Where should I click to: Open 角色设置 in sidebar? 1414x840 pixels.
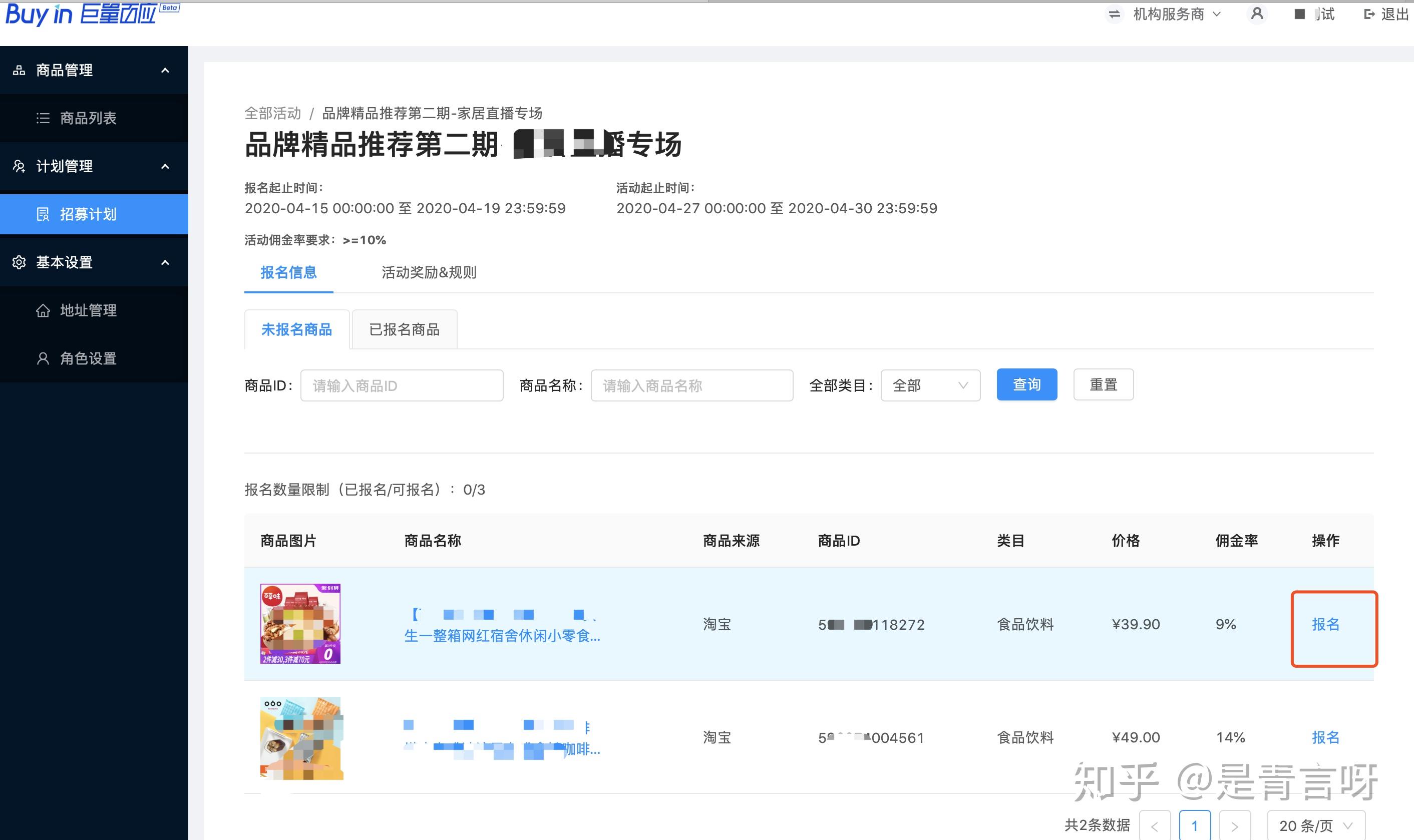(94, 358)
